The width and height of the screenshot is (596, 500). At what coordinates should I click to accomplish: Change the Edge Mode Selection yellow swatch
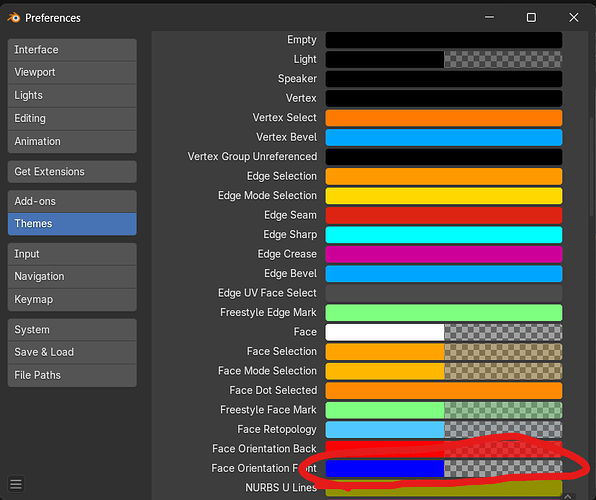[444, 196]
